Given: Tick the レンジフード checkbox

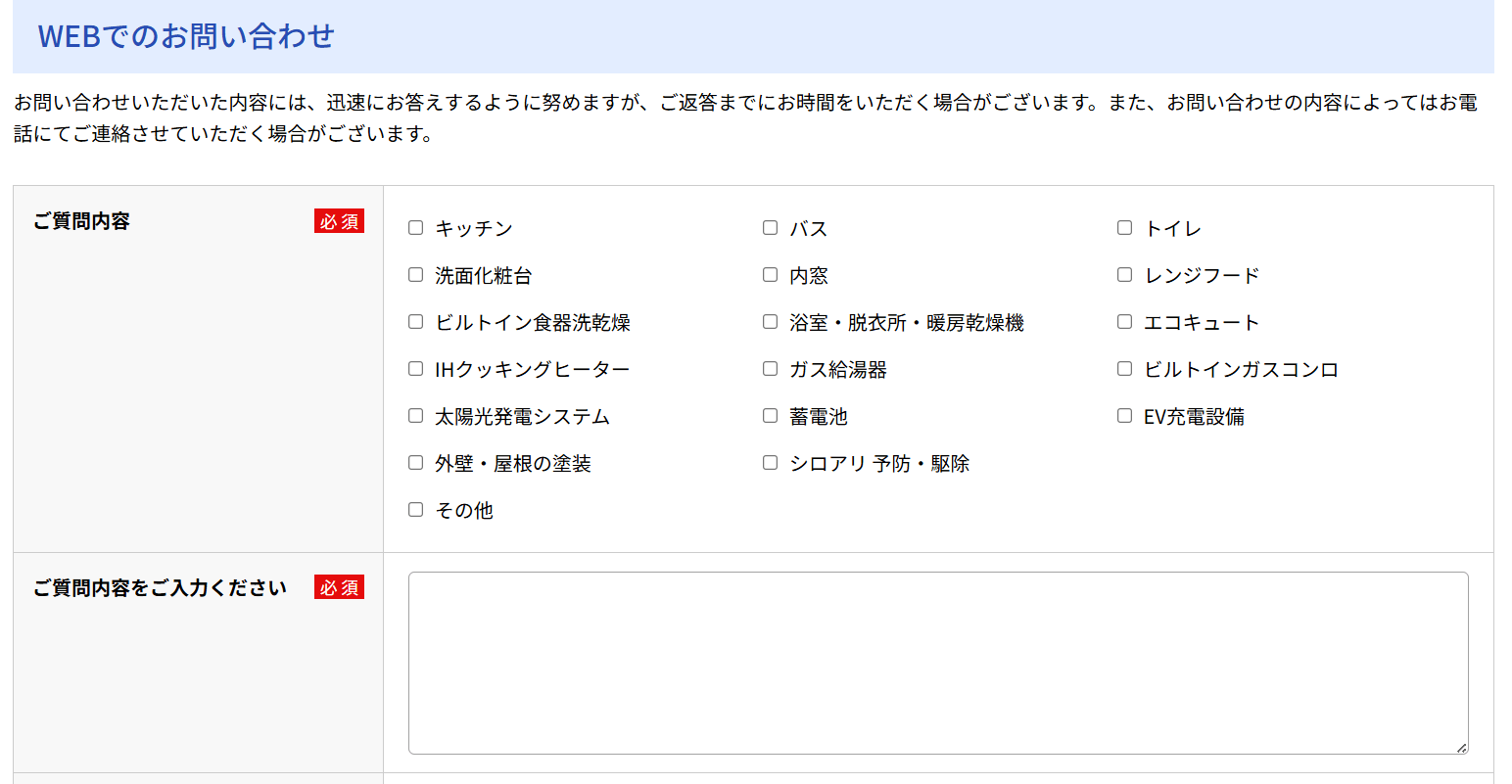Looking at the screenshot, I should [x=1125, y=275].
